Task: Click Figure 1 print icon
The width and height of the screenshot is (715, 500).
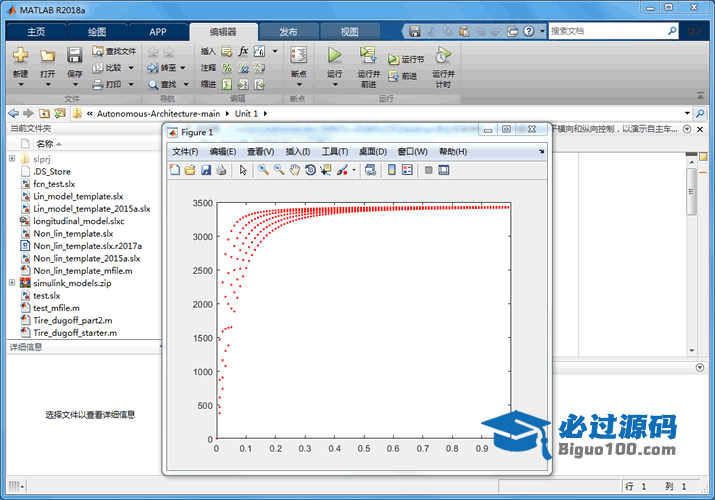Action: point(221,170)
